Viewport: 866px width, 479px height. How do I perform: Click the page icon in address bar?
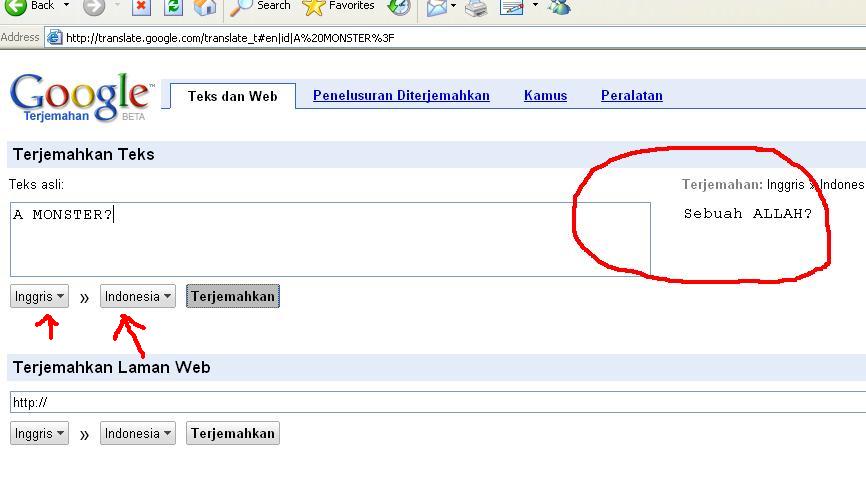pos(54,38)
